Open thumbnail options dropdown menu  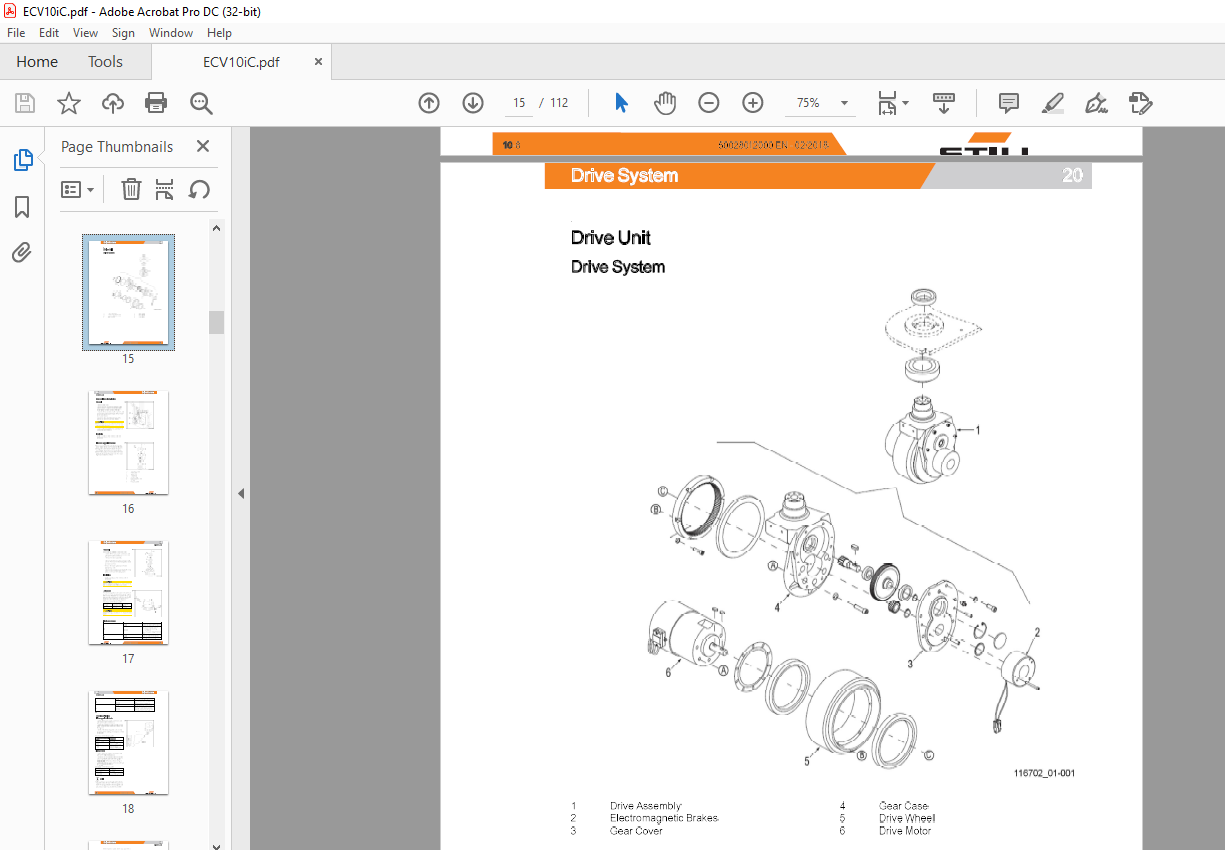(78, 189)
